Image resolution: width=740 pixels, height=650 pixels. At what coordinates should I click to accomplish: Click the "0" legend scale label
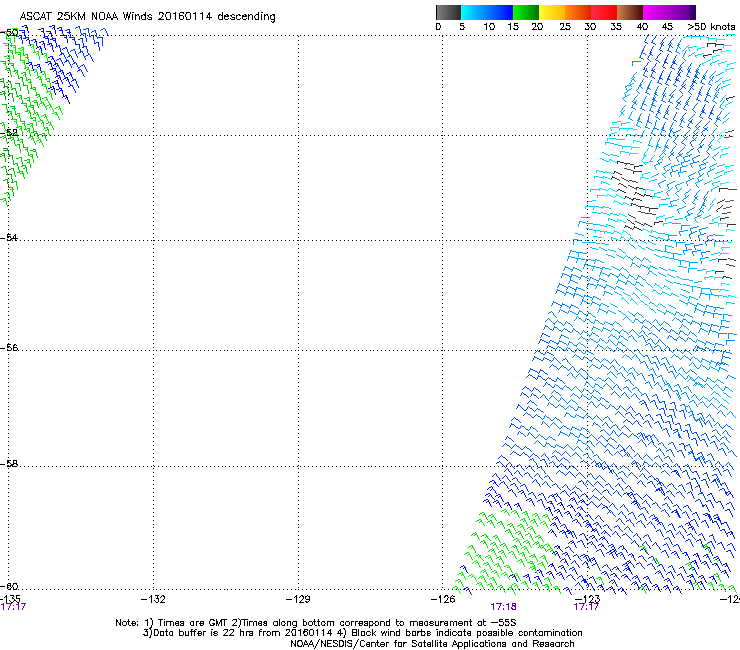coord(438,26)
